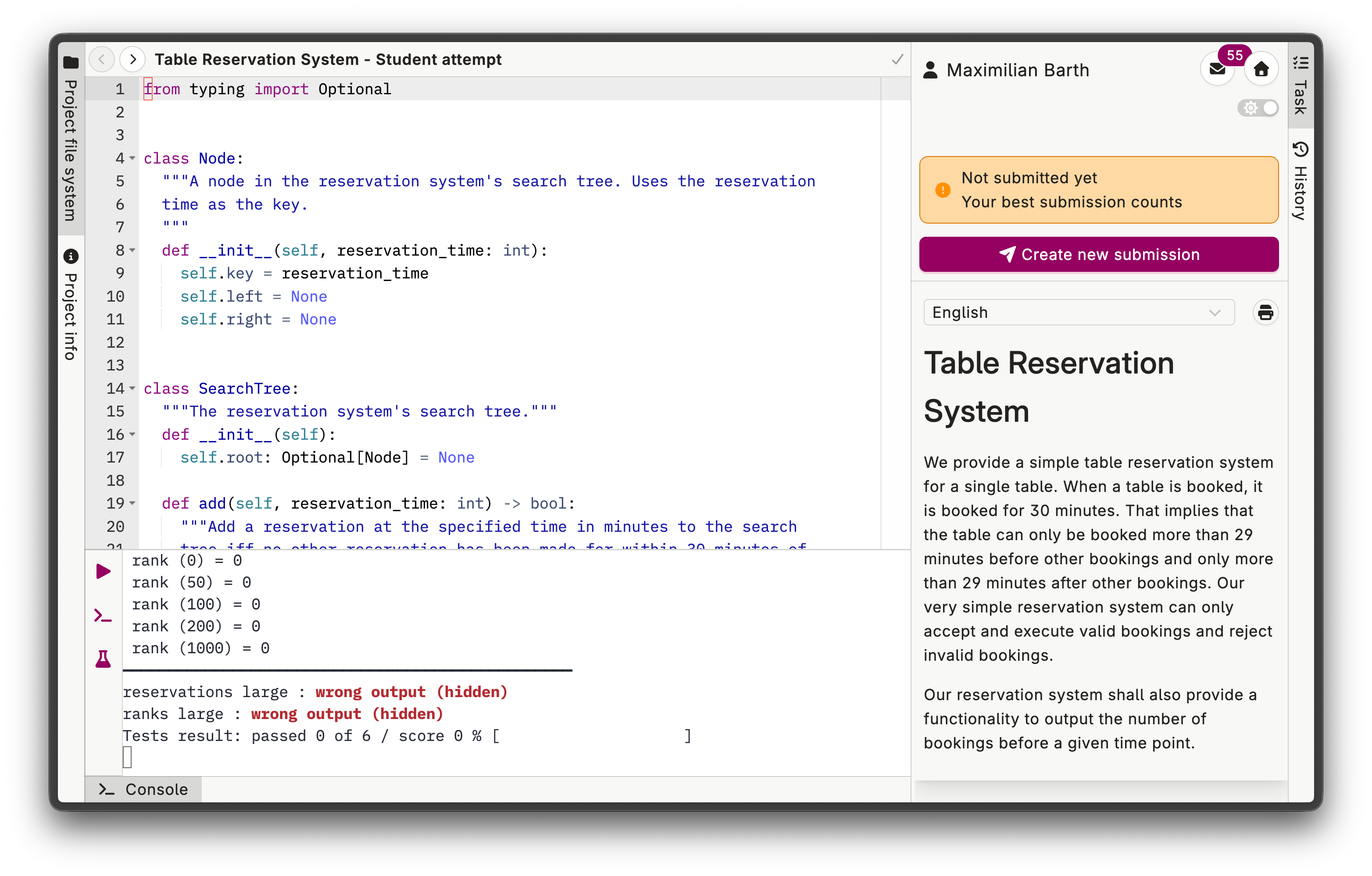Image resolution: width=1372 pixels, height=876 pixels.
Task: Collapse class Node fold arrow at line 4
Action: (132, 158)
